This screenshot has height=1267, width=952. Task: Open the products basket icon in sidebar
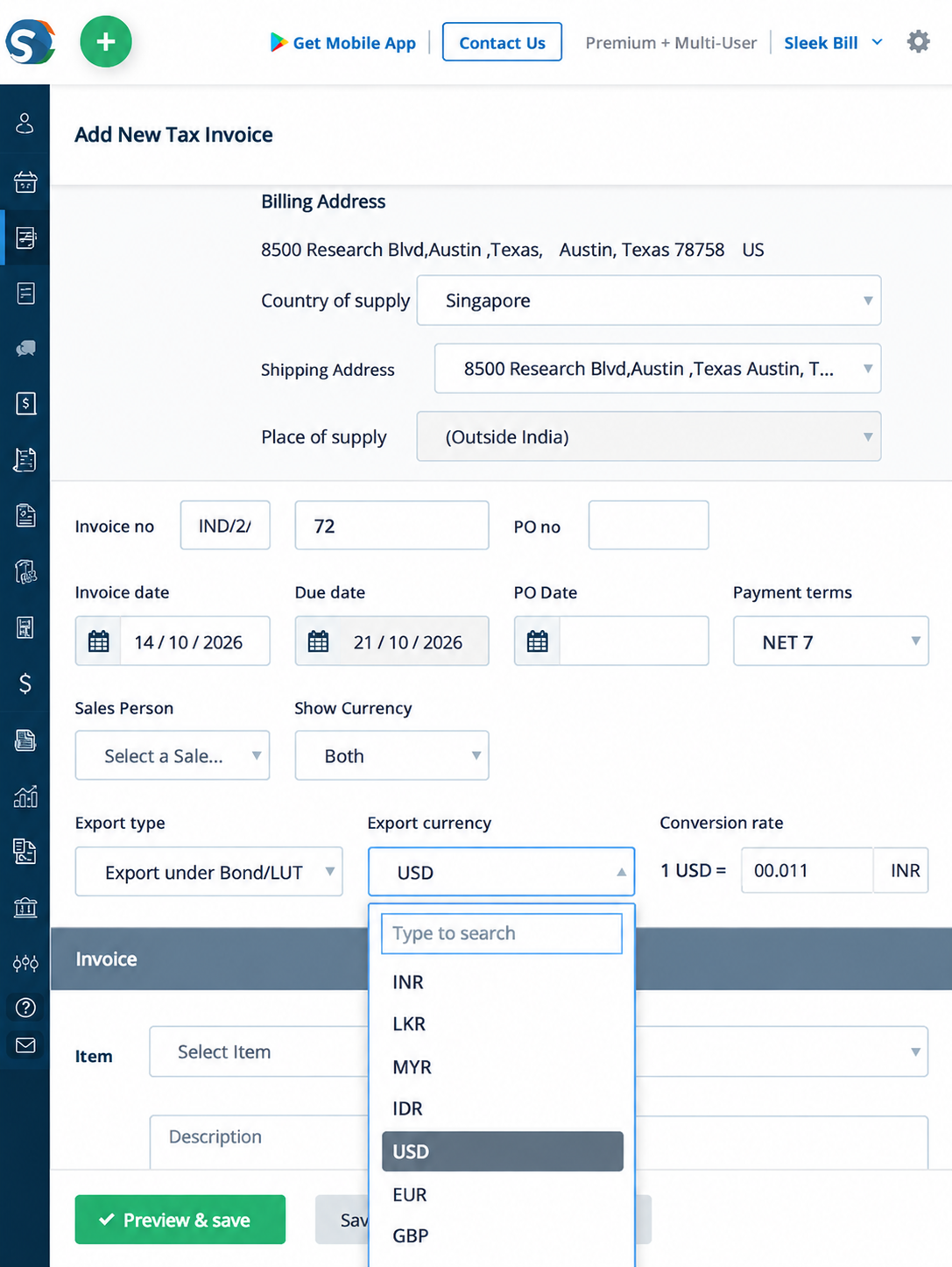tap(25, 181)
